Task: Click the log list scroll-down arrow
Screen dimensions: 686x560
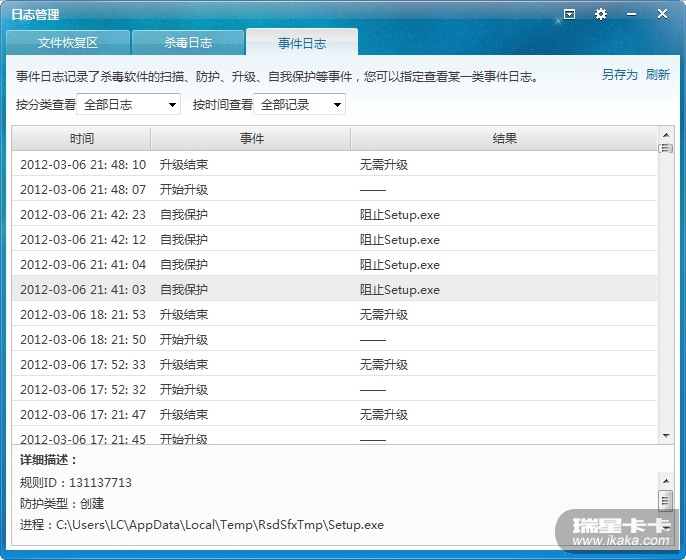Action: pos(666,436)
